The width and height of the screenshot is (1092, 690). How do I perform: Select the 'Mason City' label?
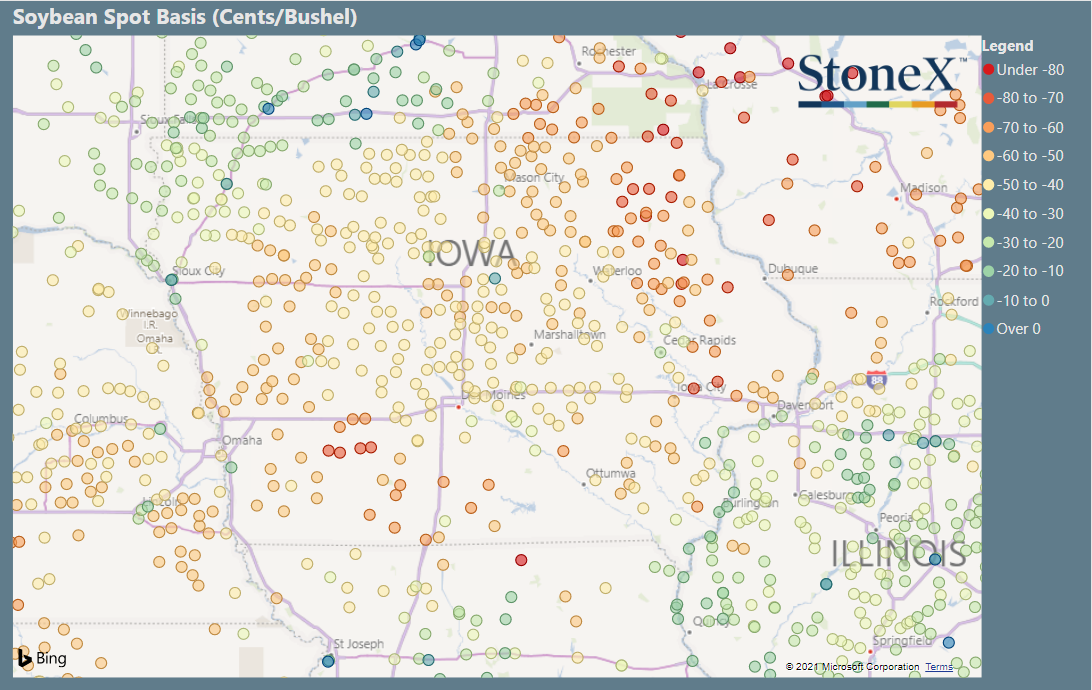(x=533, y=178)
